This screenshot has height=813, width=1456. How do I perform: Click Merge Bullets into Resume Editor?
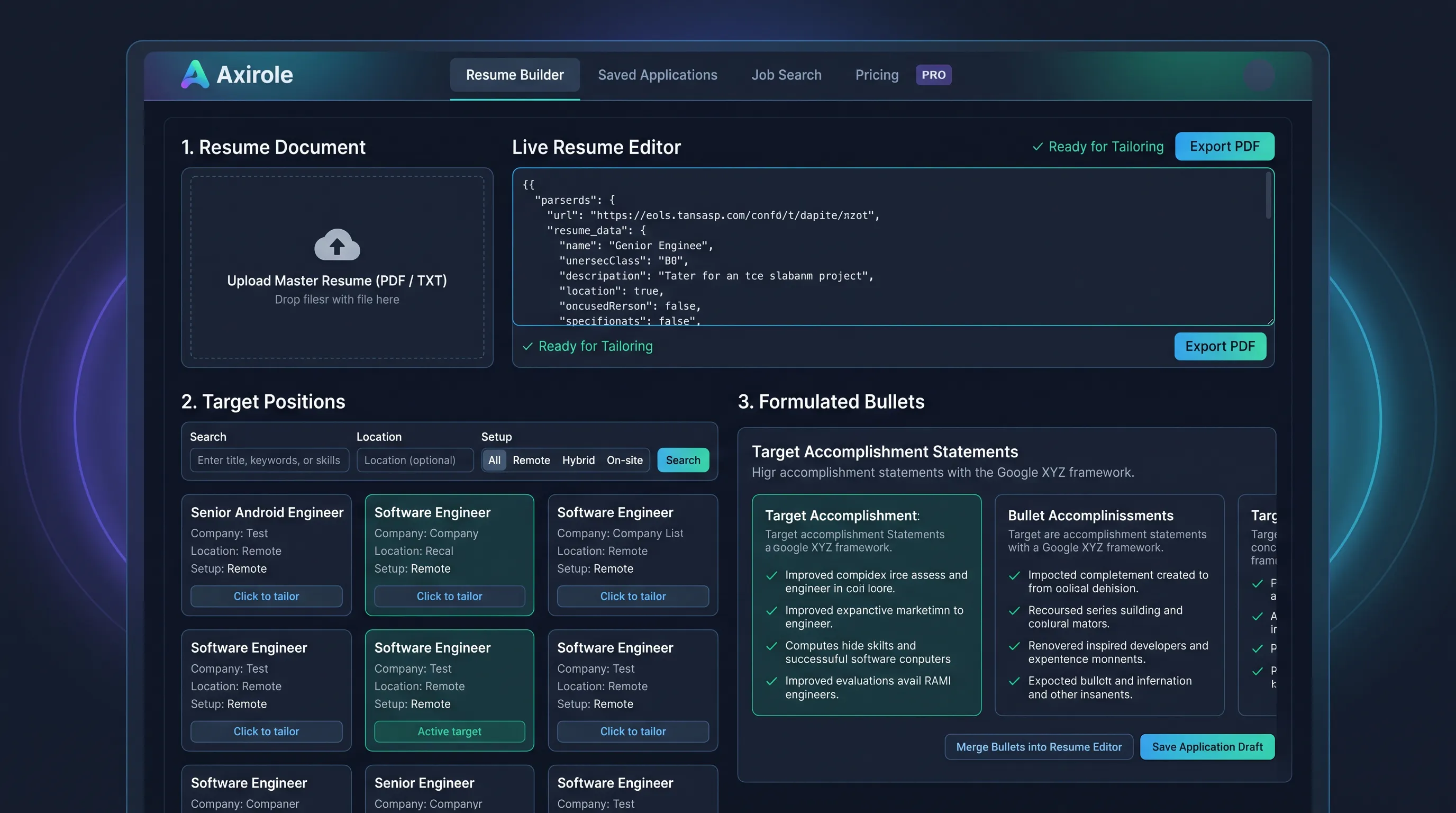point(1039,747)
